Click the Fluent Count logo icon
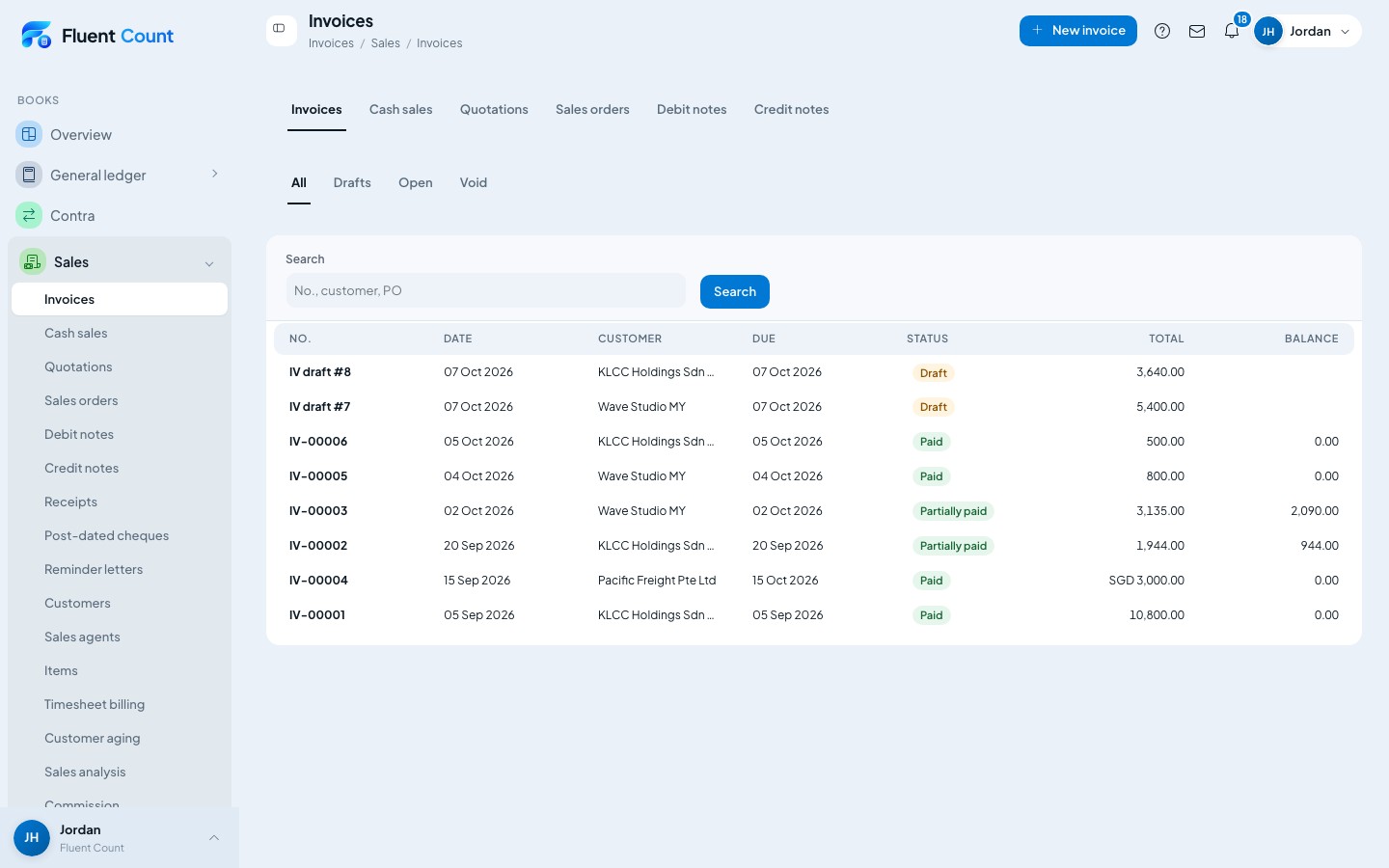This screenshot has width=1389, height=868. point(37,35)
